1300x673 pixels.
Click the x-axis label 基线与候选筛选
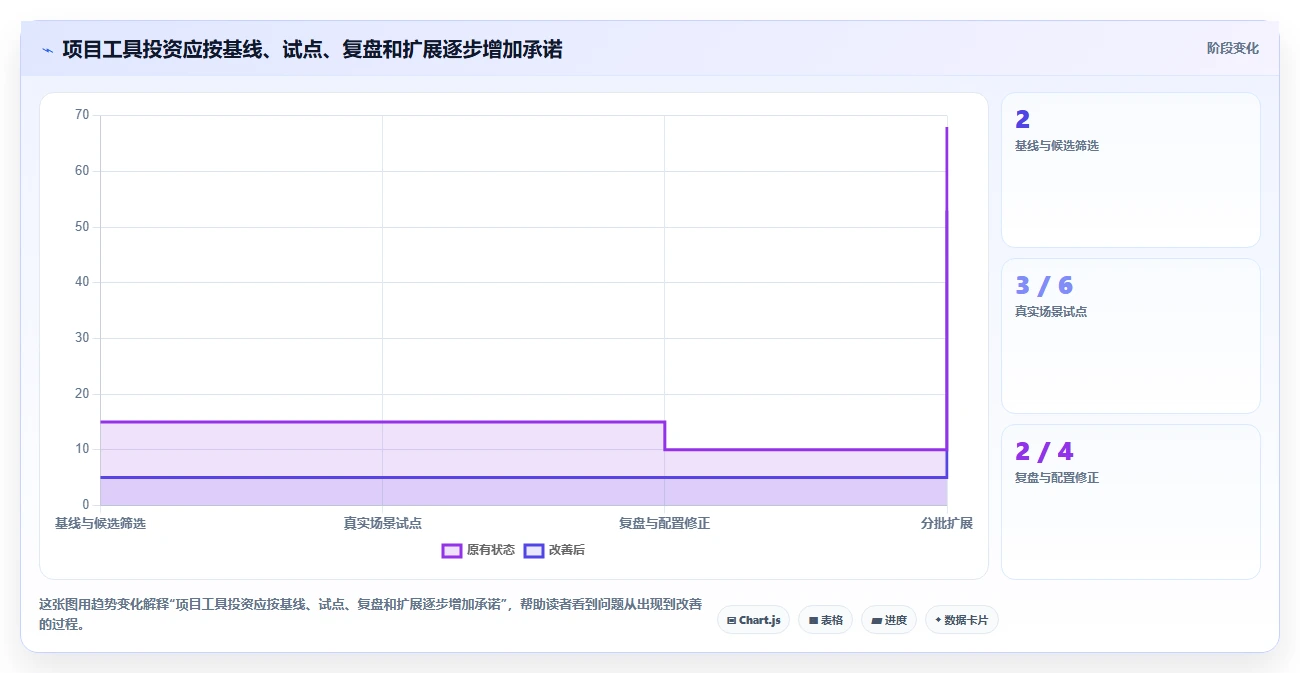(100, 523)
